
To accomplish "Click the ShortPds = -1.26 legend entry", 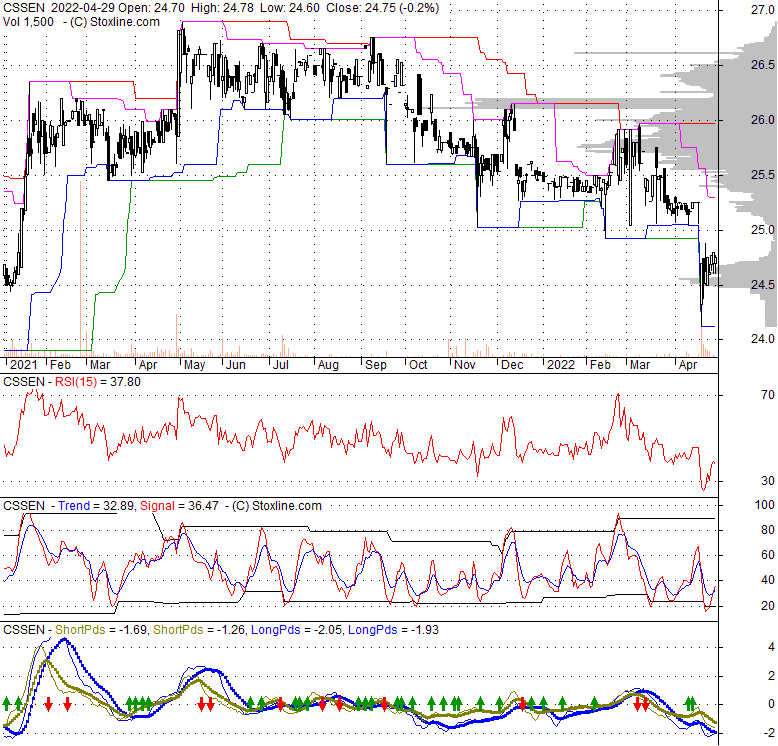I will tap(199, 630).
